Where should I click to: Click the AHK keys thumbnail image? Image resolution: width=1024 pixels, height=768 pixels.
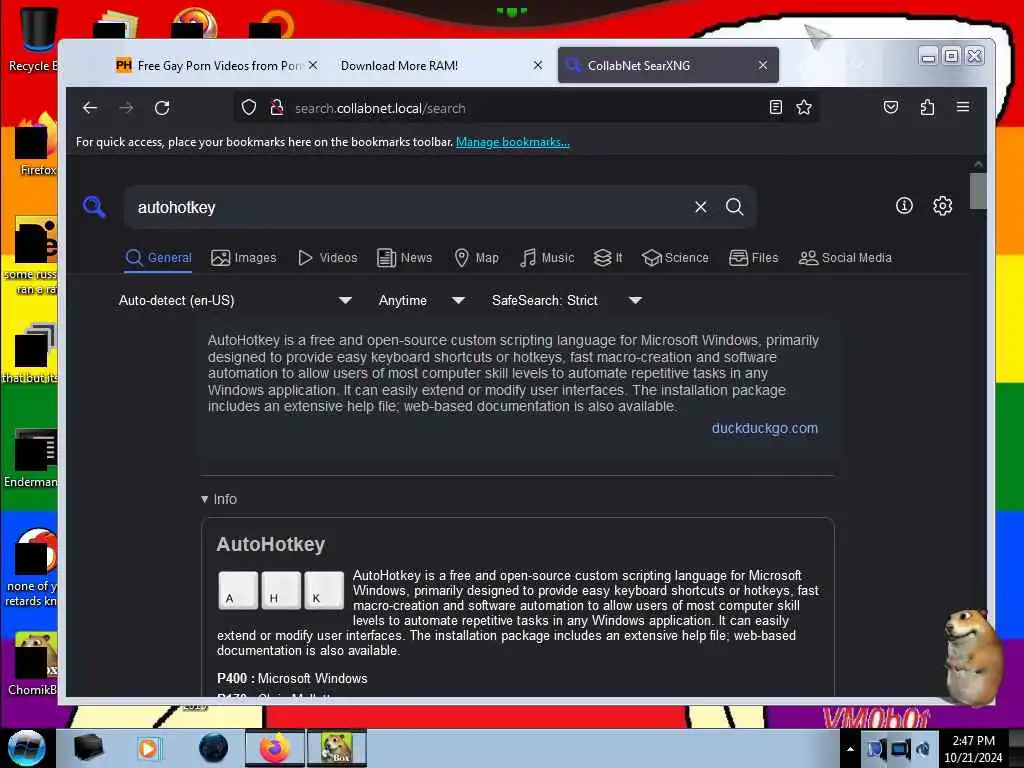pyautogui.click(x=281, y=590)
